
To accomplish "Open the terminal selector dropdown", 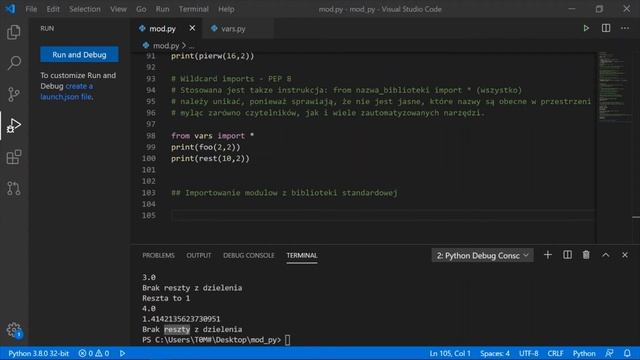I will point(482,256).
